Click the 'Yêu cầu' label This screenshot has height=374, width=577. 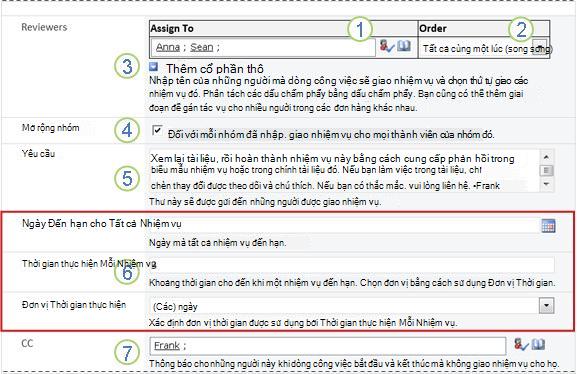(38, 154)
